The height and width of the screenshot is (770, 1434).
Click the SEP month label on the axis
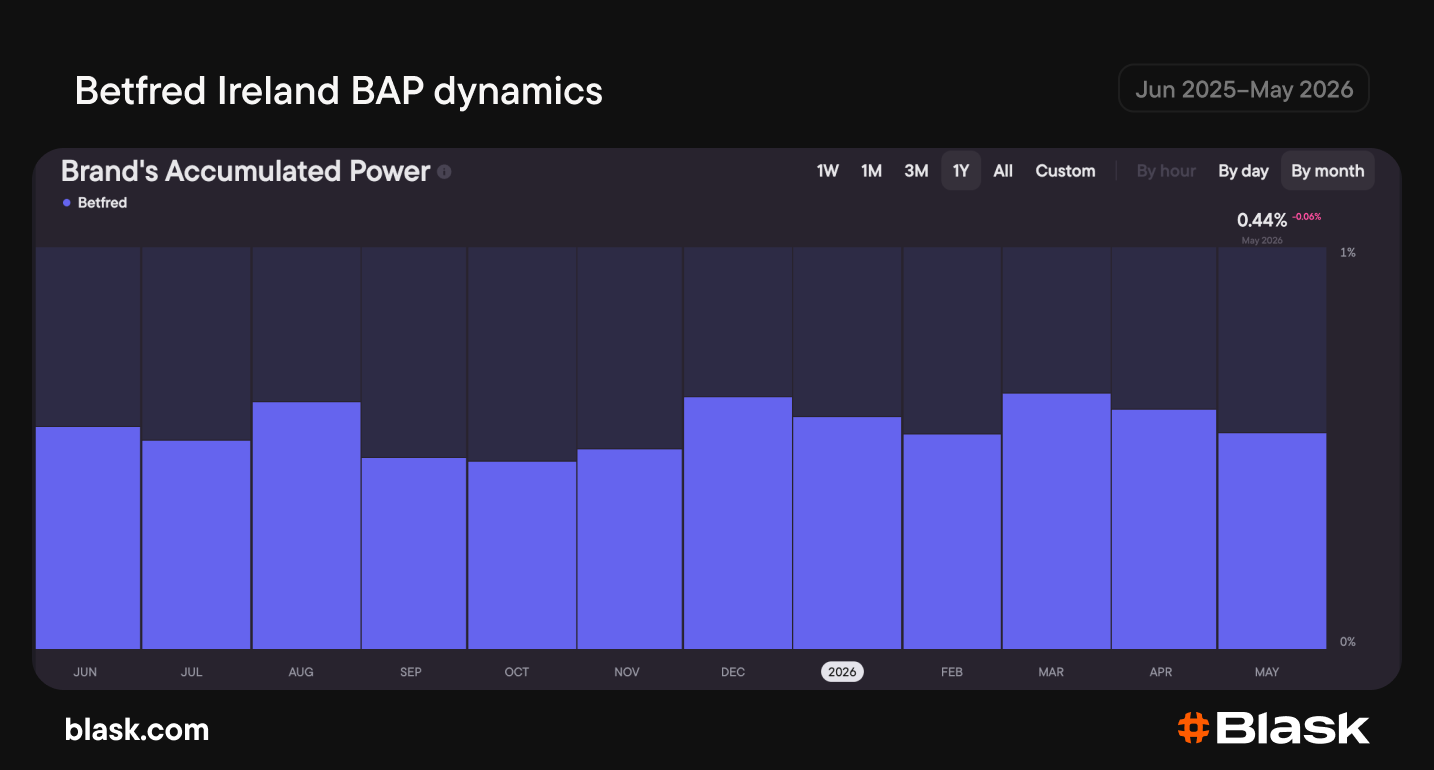[411, 672]
